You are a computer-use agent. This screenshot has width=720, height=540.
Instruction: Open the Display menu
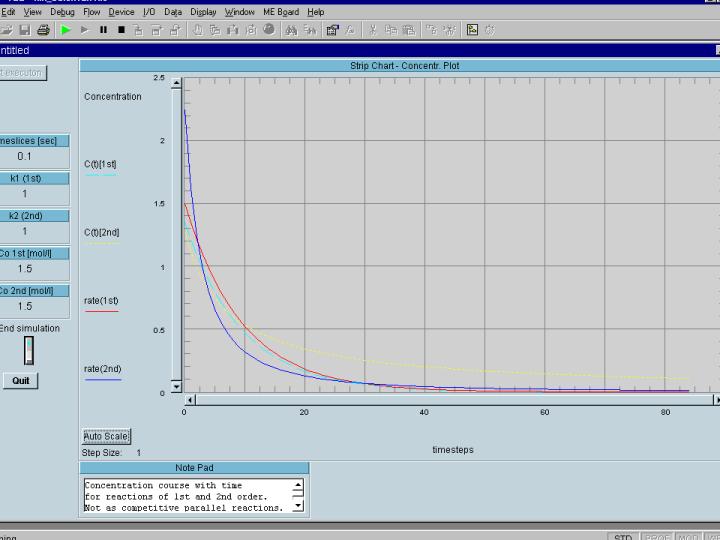(203, 12)
